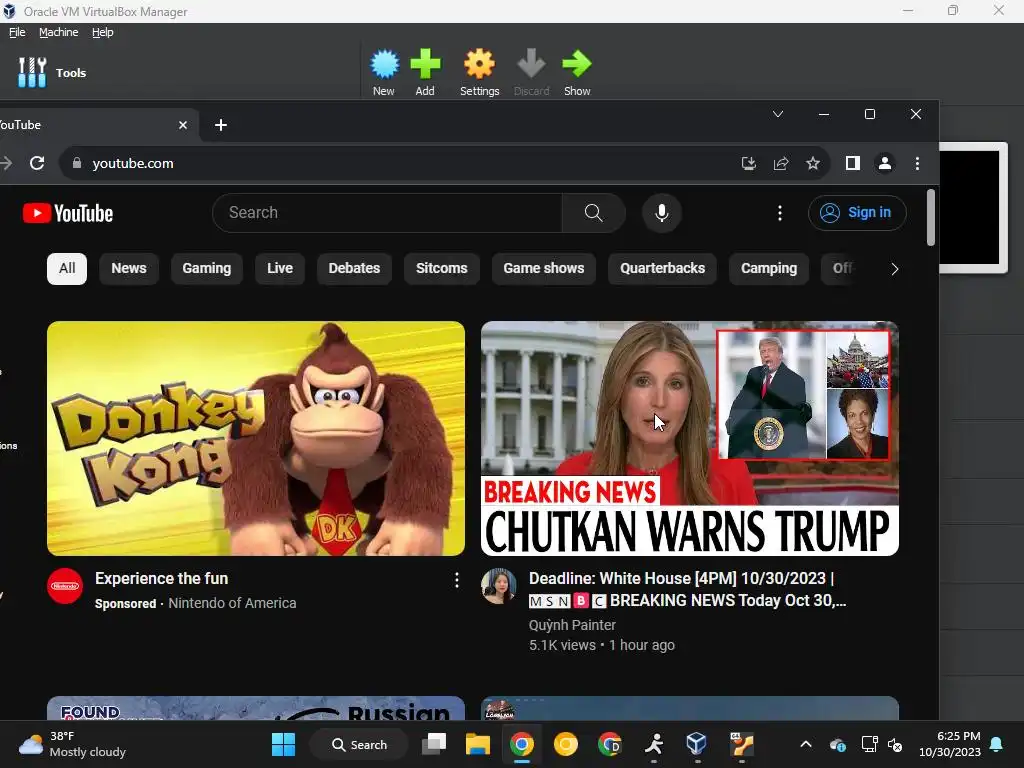Open the Donkey Kong video thumbnail

coord(256,438)
